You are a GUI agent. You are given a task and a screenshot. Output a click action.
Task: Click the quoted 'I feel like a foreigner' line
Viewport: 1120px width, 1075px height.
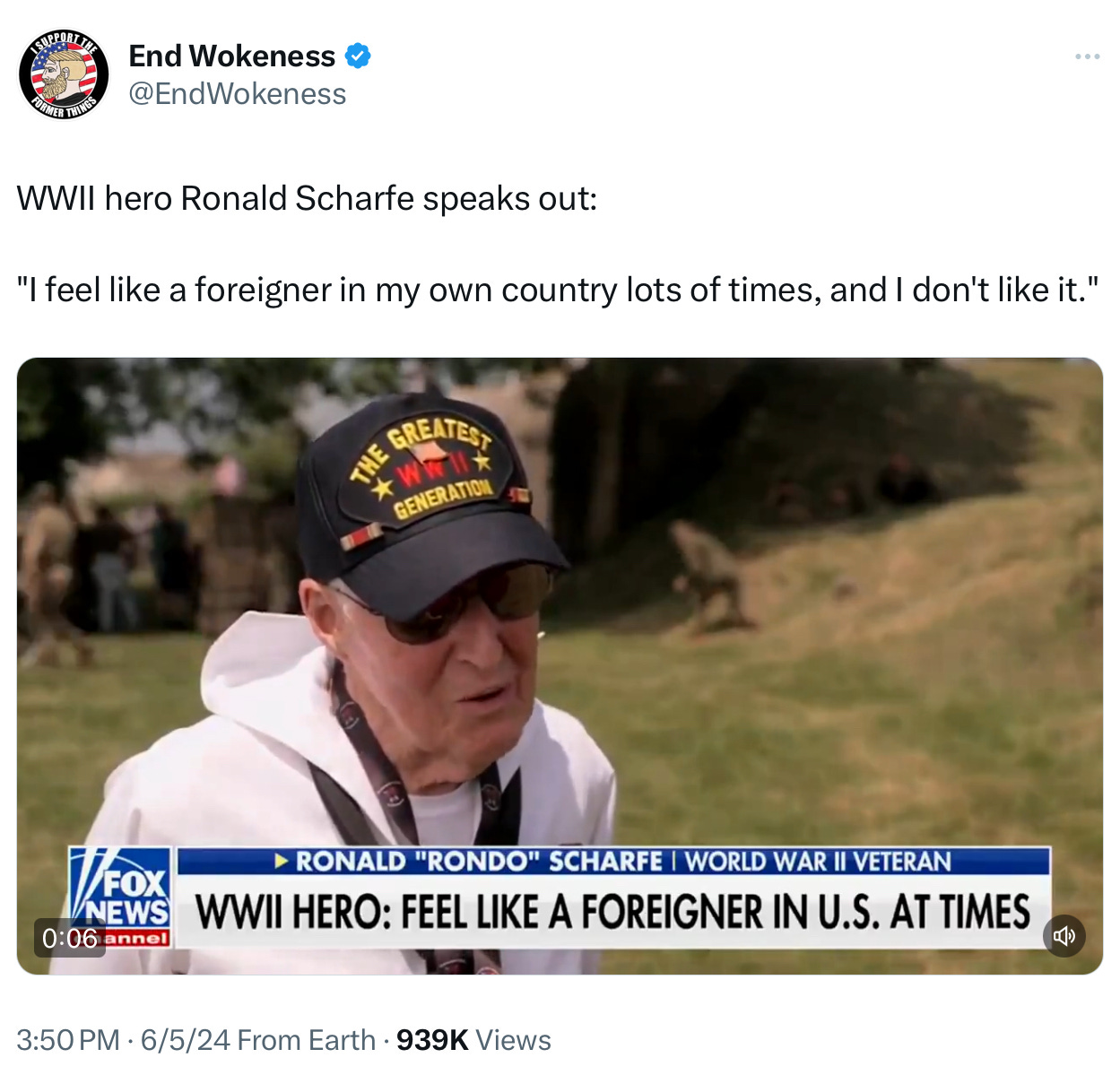[x=558, y=290]
